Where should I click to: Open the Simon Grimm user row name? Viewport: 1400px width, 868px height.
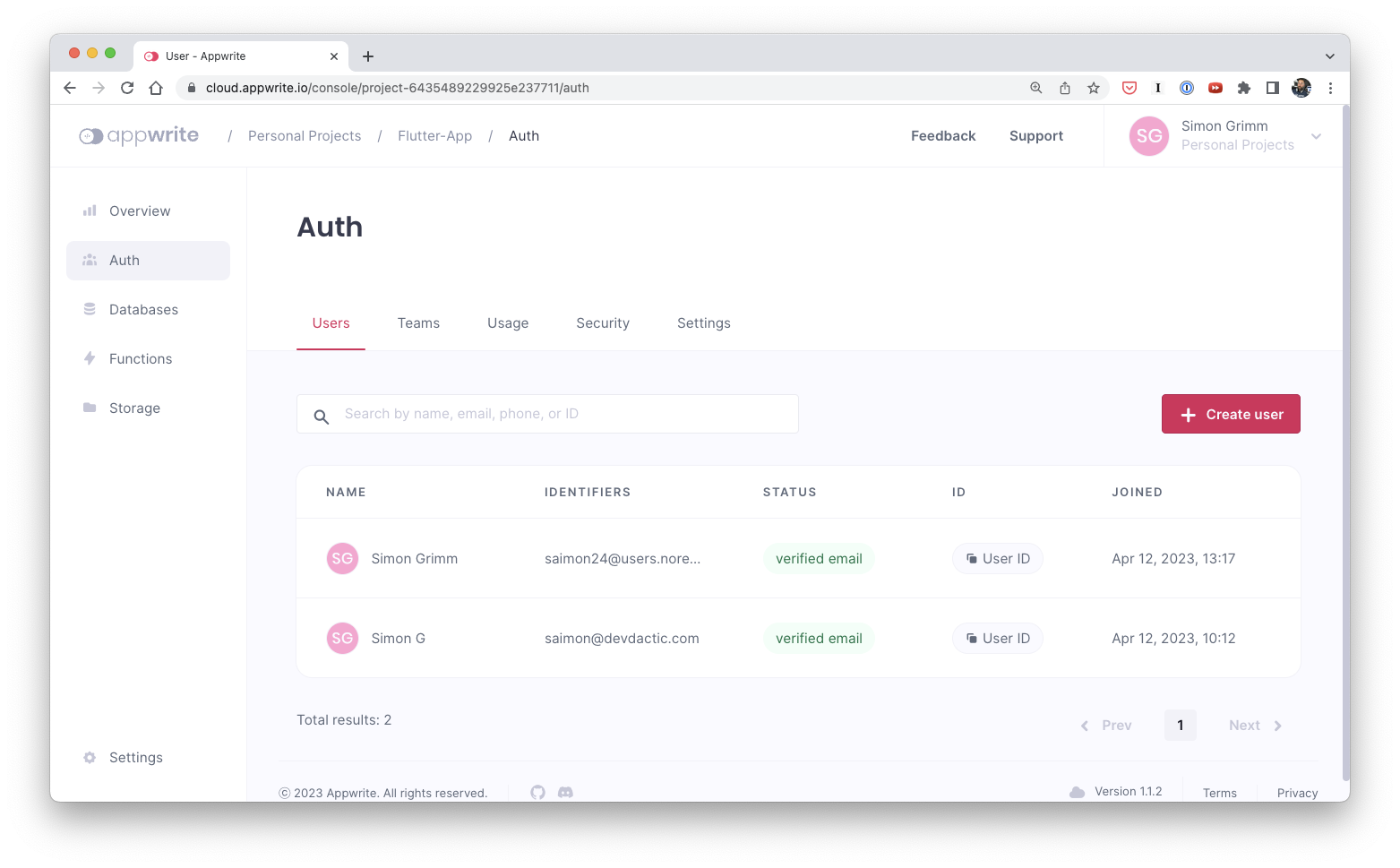415,559
